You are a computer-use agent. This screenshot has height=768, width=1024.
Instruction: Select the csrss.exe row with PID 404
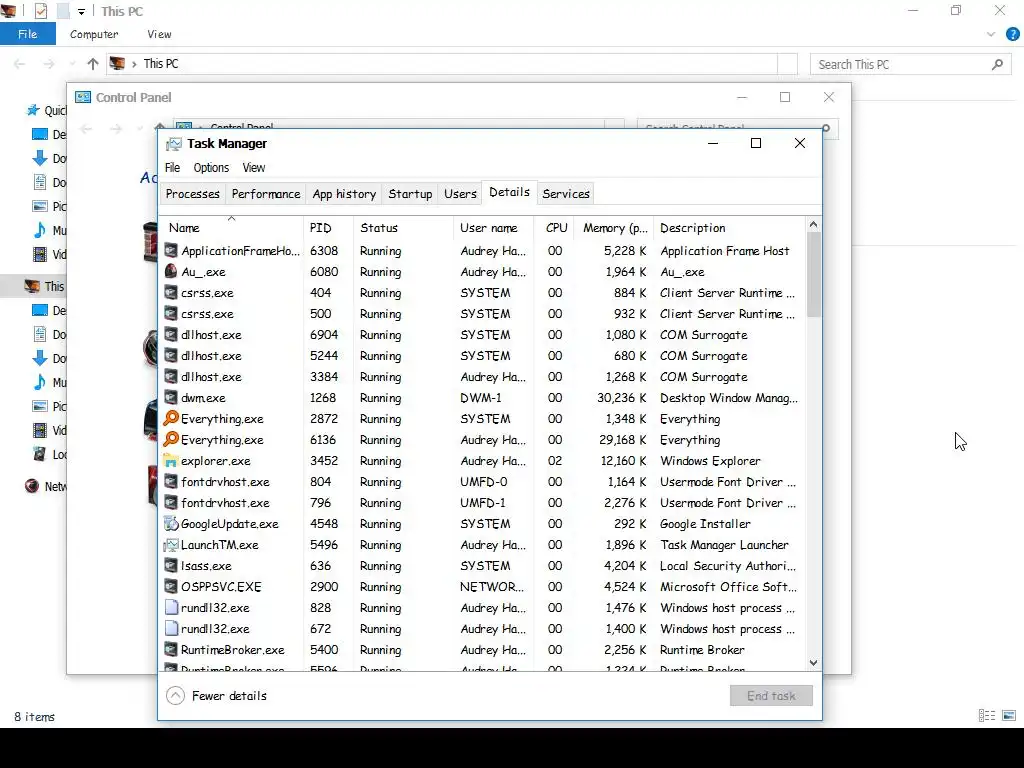pos(483,293)
